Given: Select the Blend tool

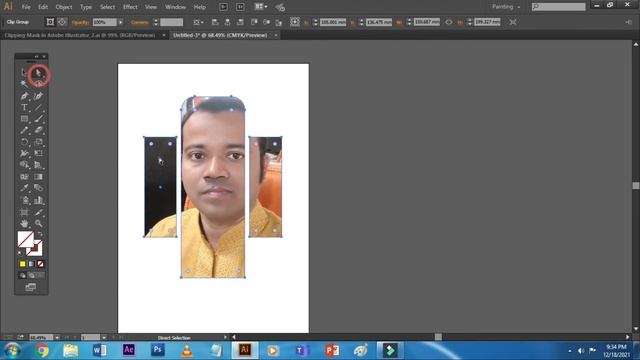Looking at the screenshot, I should coord(38,188).
